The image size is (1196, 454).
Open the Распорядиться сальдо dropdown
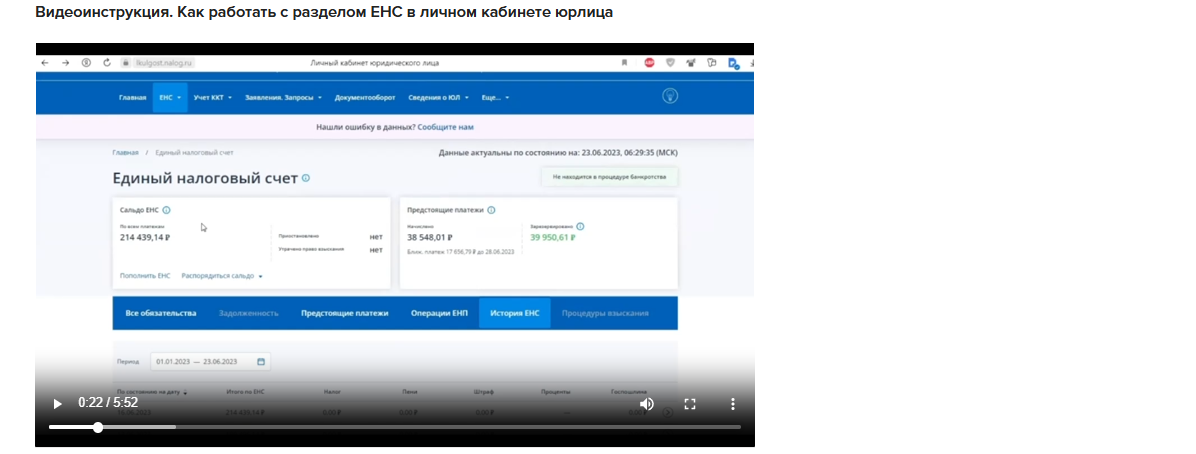tap(221, 275)
